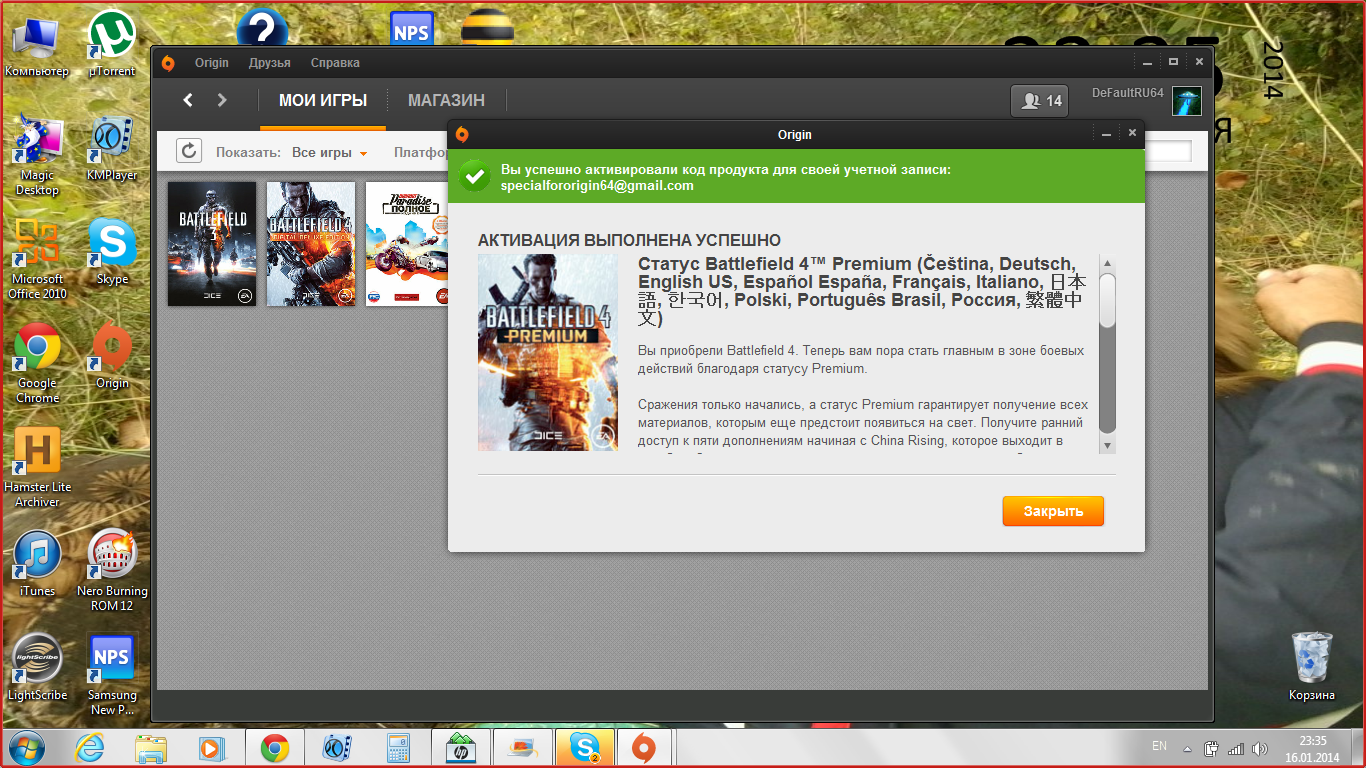Click the LightScribe desktop shortcut

pyautogui.click(x=37, y=669)
